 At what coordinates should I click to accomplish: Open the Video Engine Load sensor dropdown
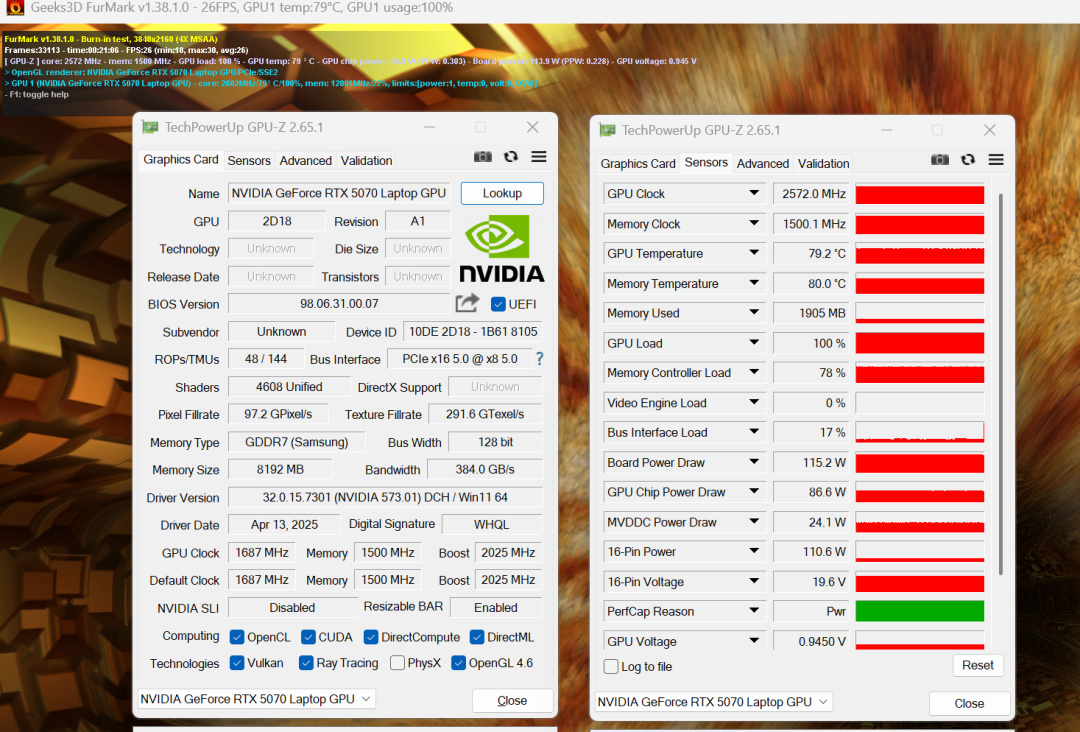pos(754,402)
